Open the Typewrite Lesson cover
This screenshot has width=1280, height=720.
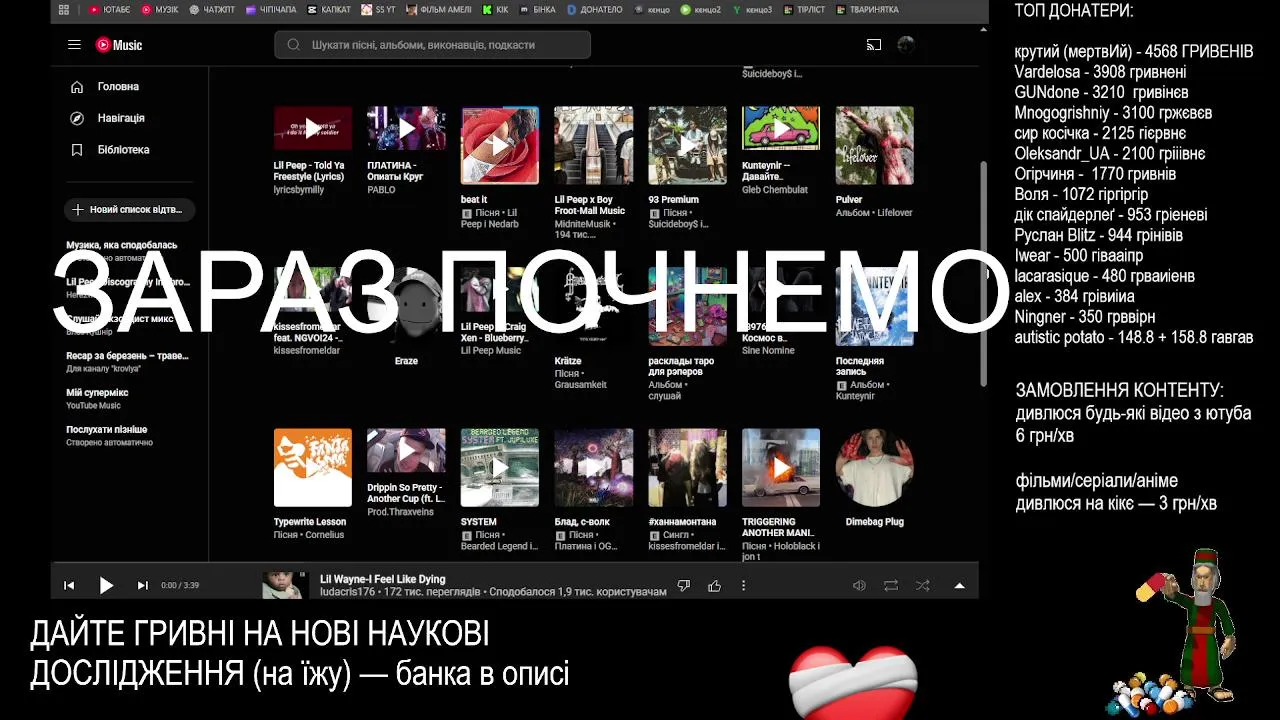[313, 468]
